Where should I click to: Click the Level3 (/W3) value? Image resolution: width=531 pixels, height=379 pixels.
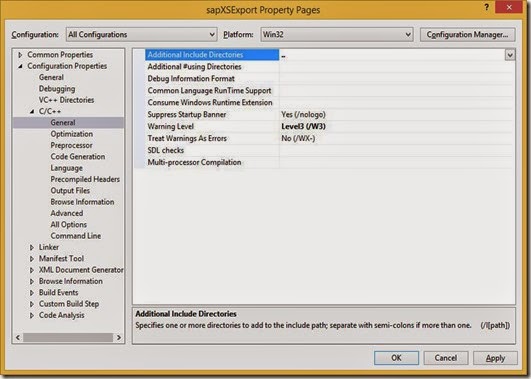(x=303, y=127)
